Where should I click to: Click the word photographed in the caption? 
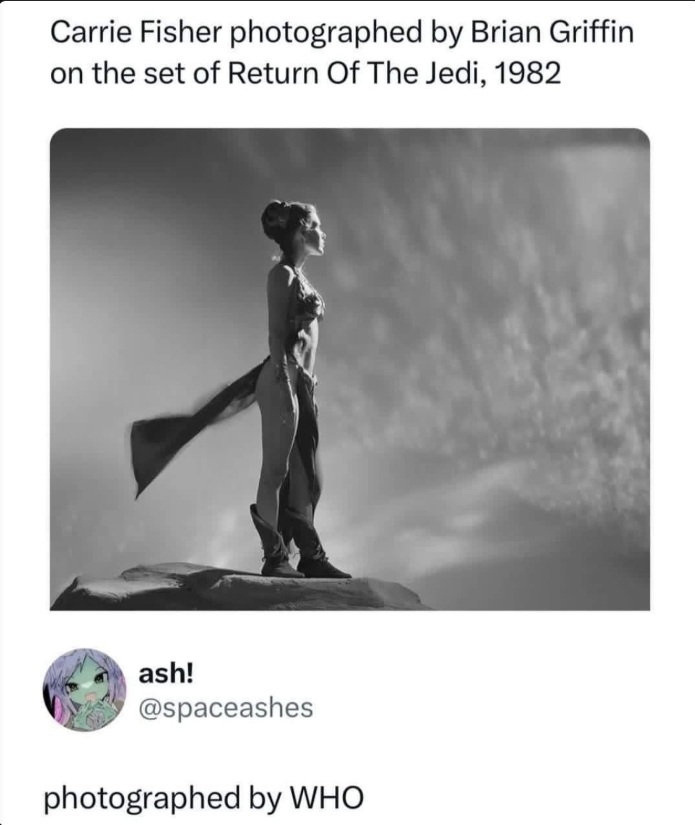(326, 34)
